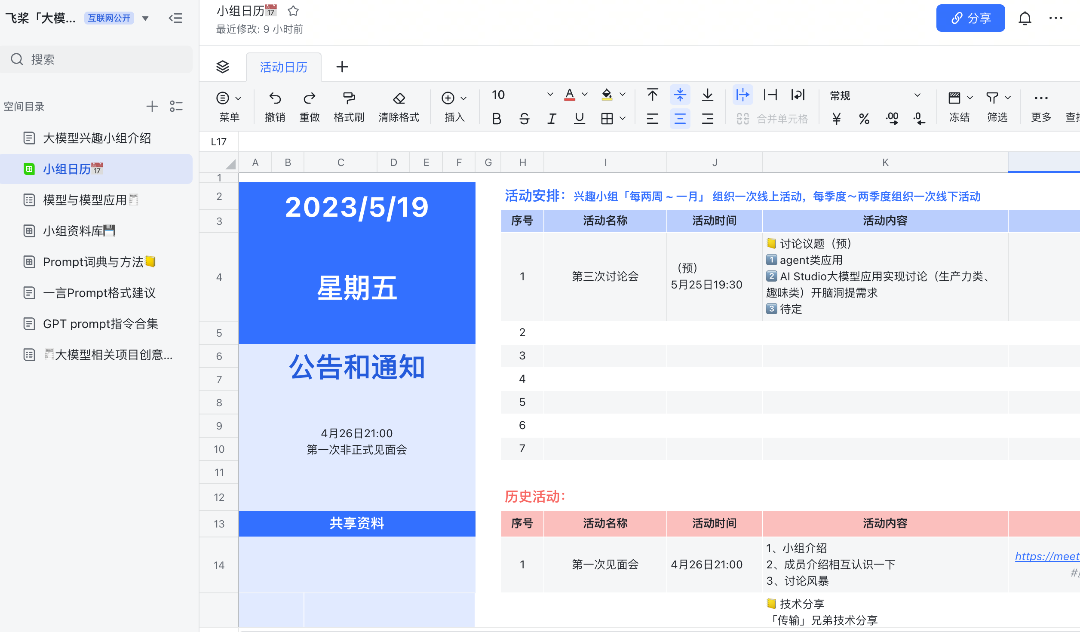Click 更多 more toolbar options

click(1041, 106)
